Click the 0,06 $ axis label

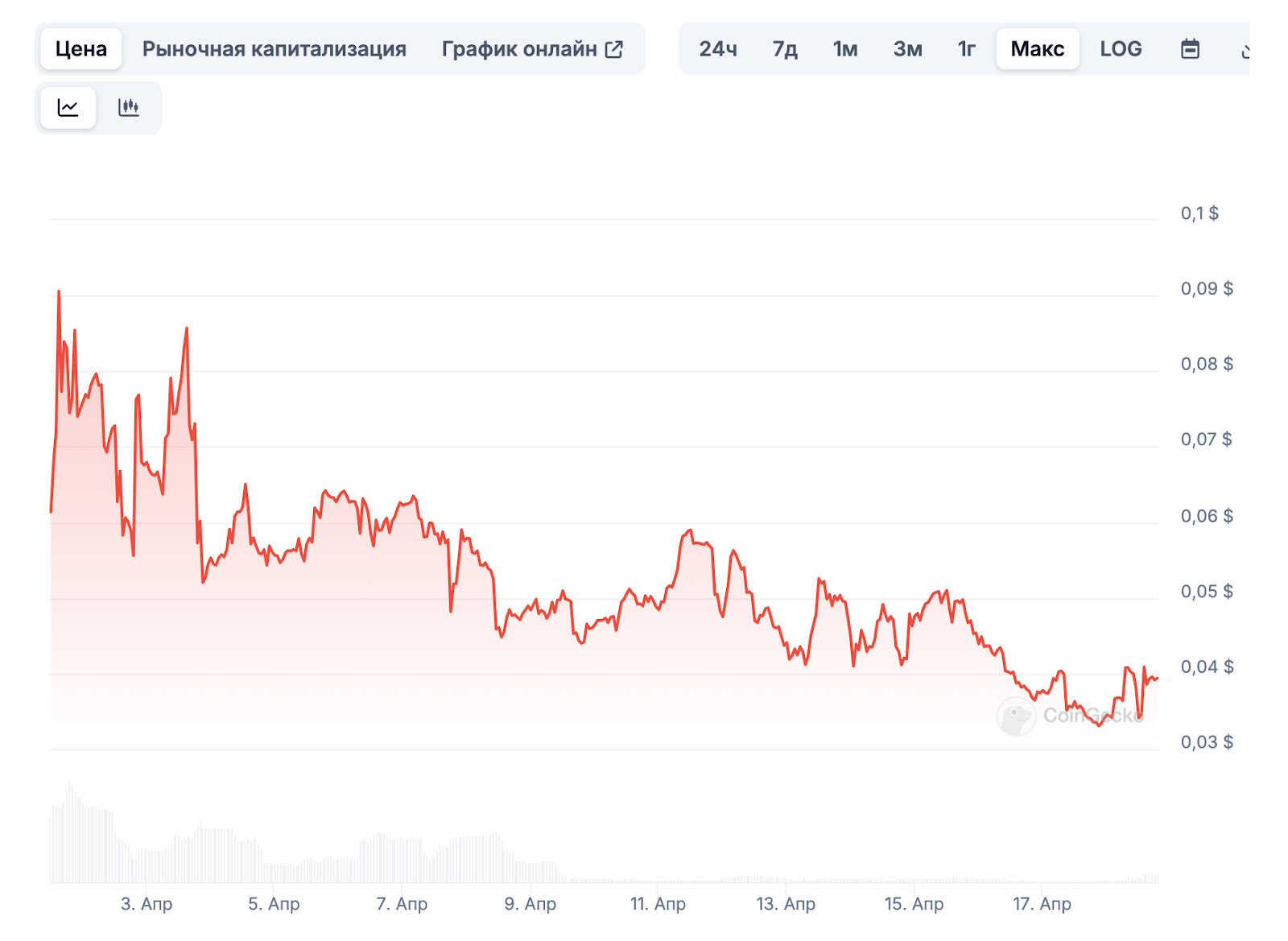(1207, 516)
